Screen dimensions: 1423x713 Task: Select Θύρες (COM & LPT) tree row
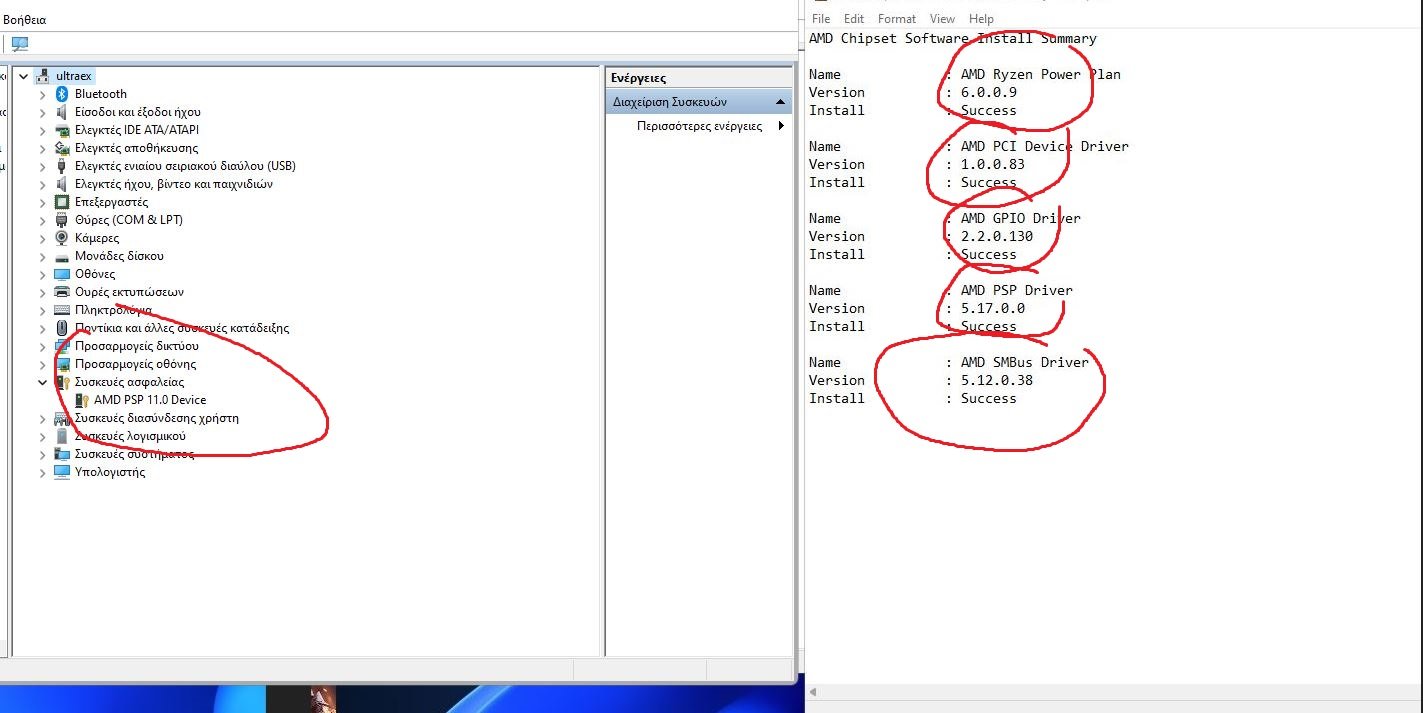[129, 220]
